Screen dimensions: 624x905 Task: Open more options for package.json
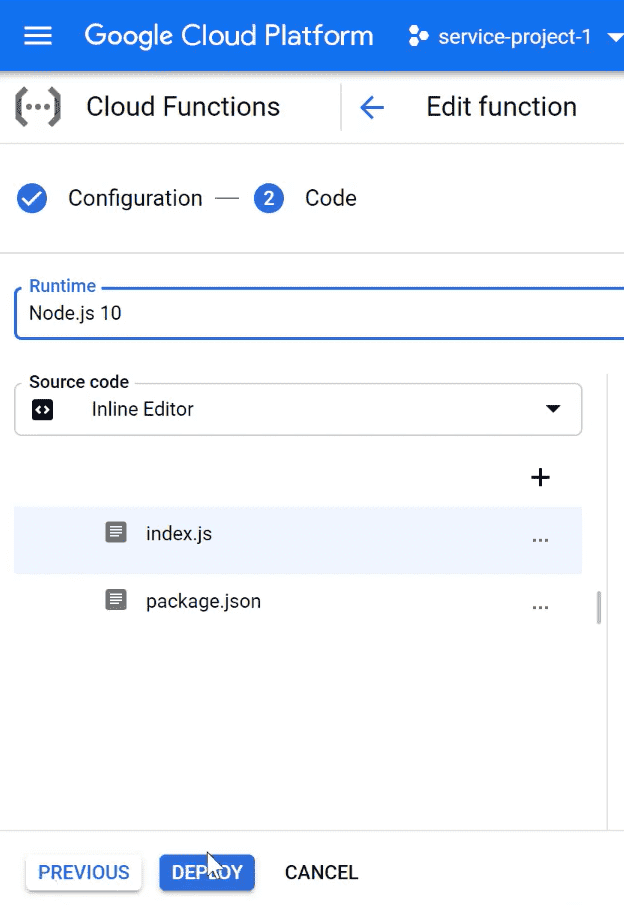[540, 606]
